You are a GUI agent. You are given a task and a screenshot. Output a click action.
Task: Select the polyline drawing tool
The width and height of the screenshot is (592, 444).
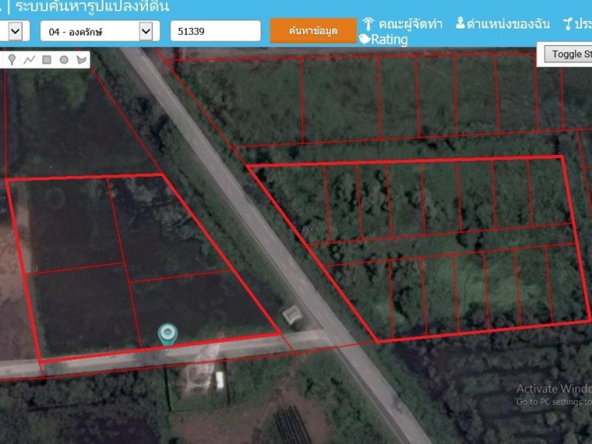coord(29,60)
